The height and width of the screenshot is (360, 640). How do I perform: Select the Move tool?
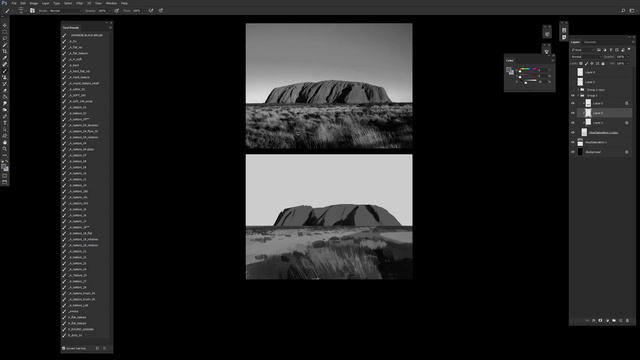(5, 25)
